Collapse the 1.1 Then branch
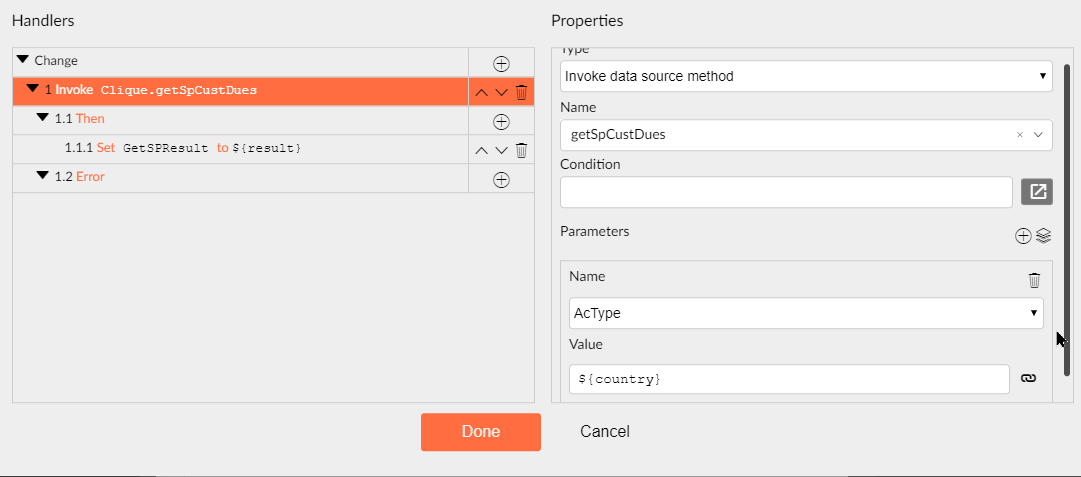 (x=42, y=118)
